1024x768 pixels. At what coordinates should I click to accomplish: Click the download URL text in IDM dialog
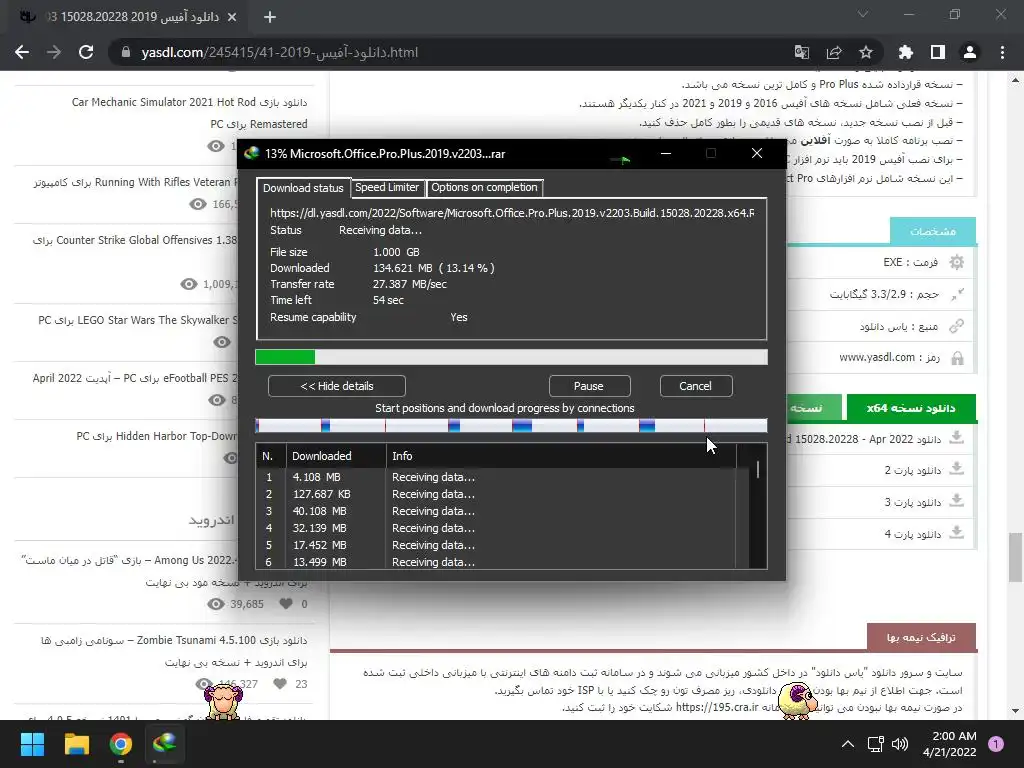pos(512,213)
